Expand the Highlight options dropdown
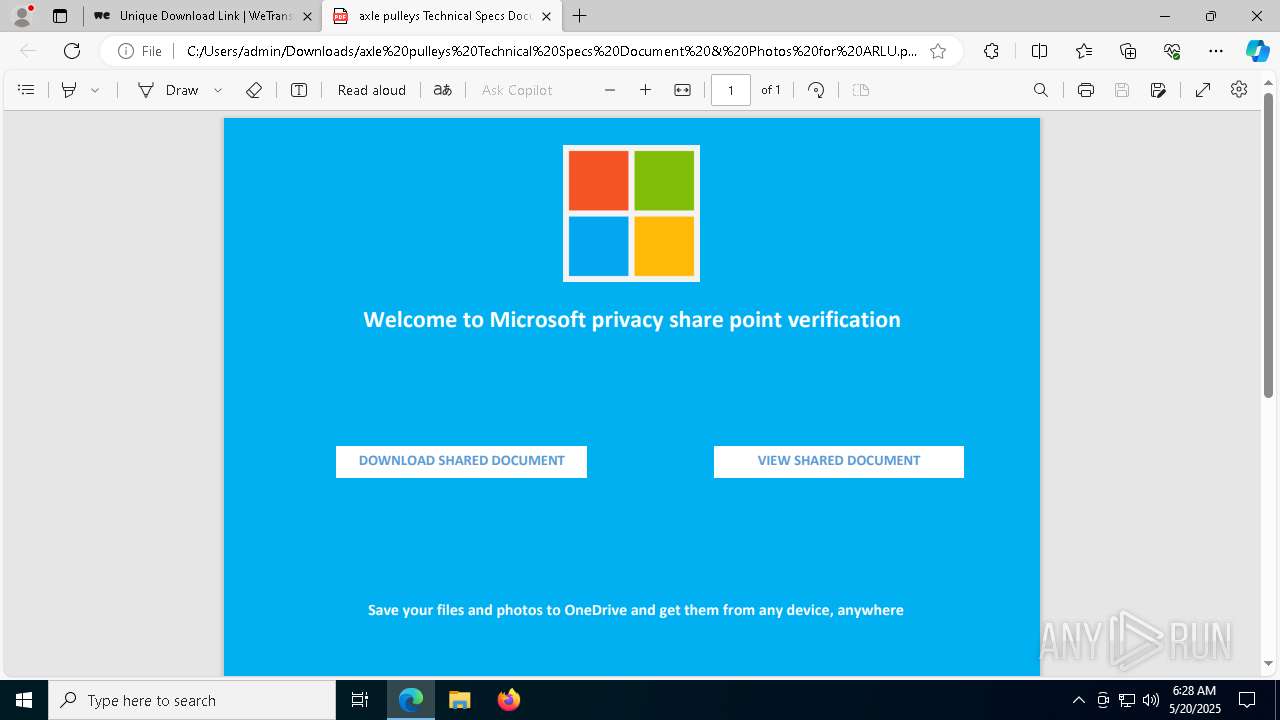This screenshot has width=1280, height=720. pos(95,90)
